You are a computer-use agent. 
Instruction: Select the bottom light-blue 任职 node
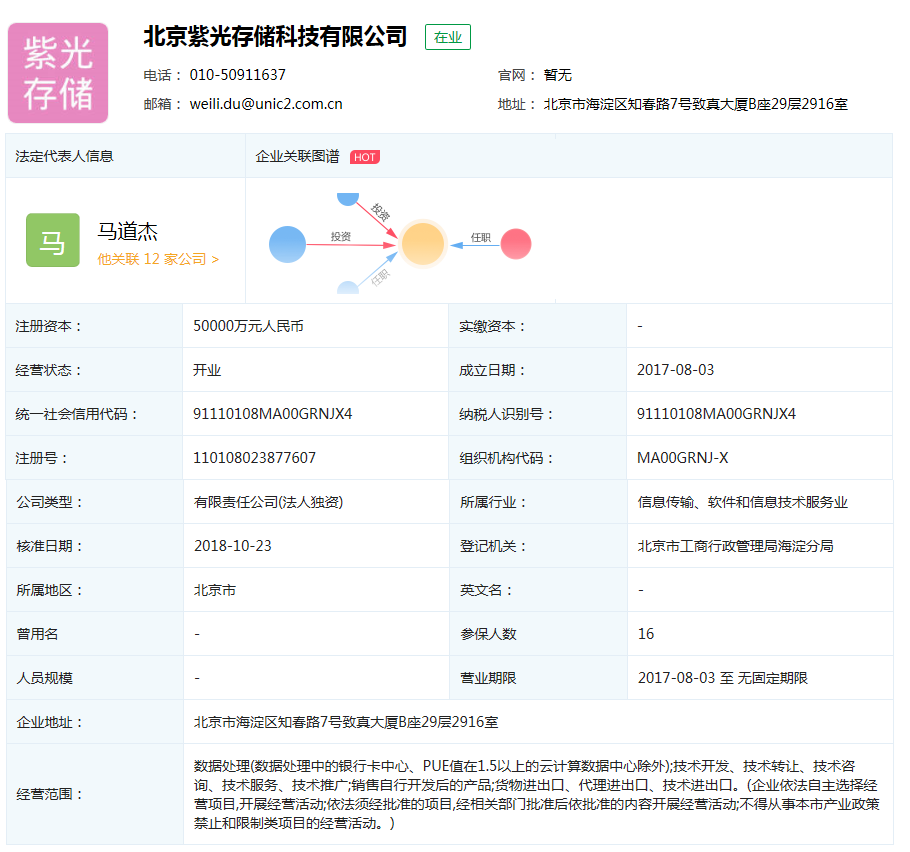(x=348, y=287)
